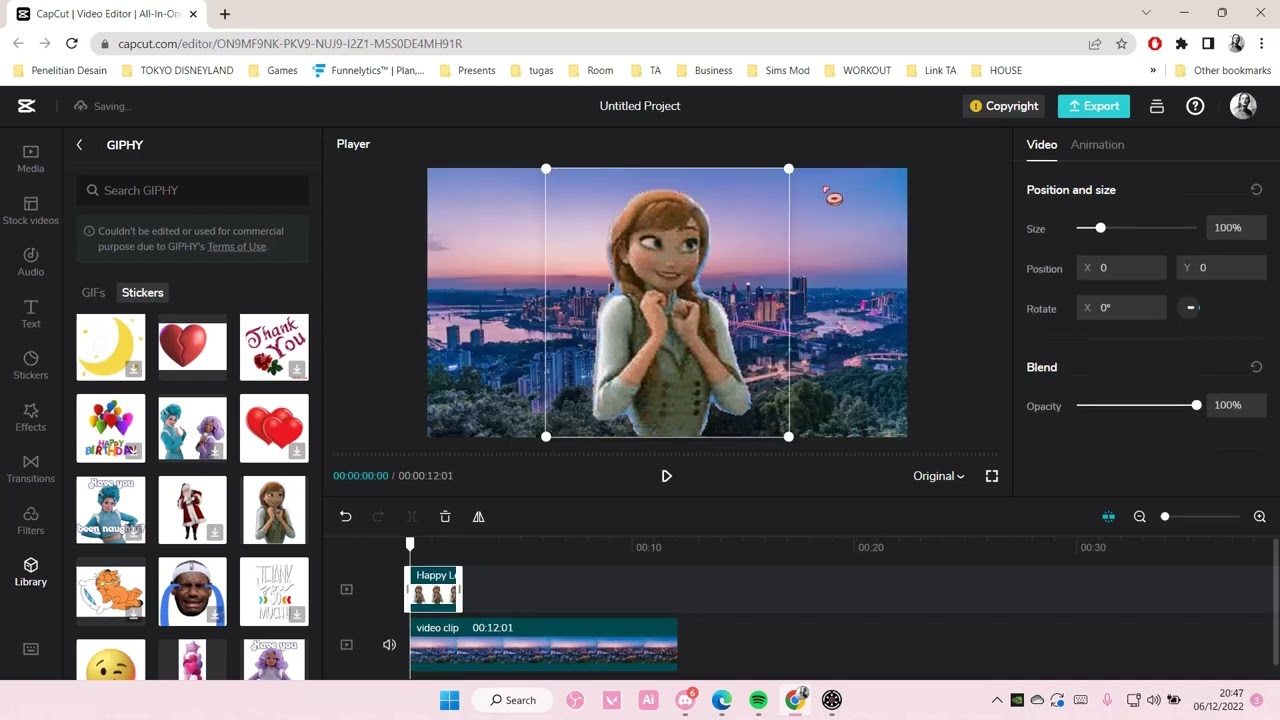Mute the video clip track
Image resolution: width=1280 pixels, height=720 pixels.
tap(389, 645)
